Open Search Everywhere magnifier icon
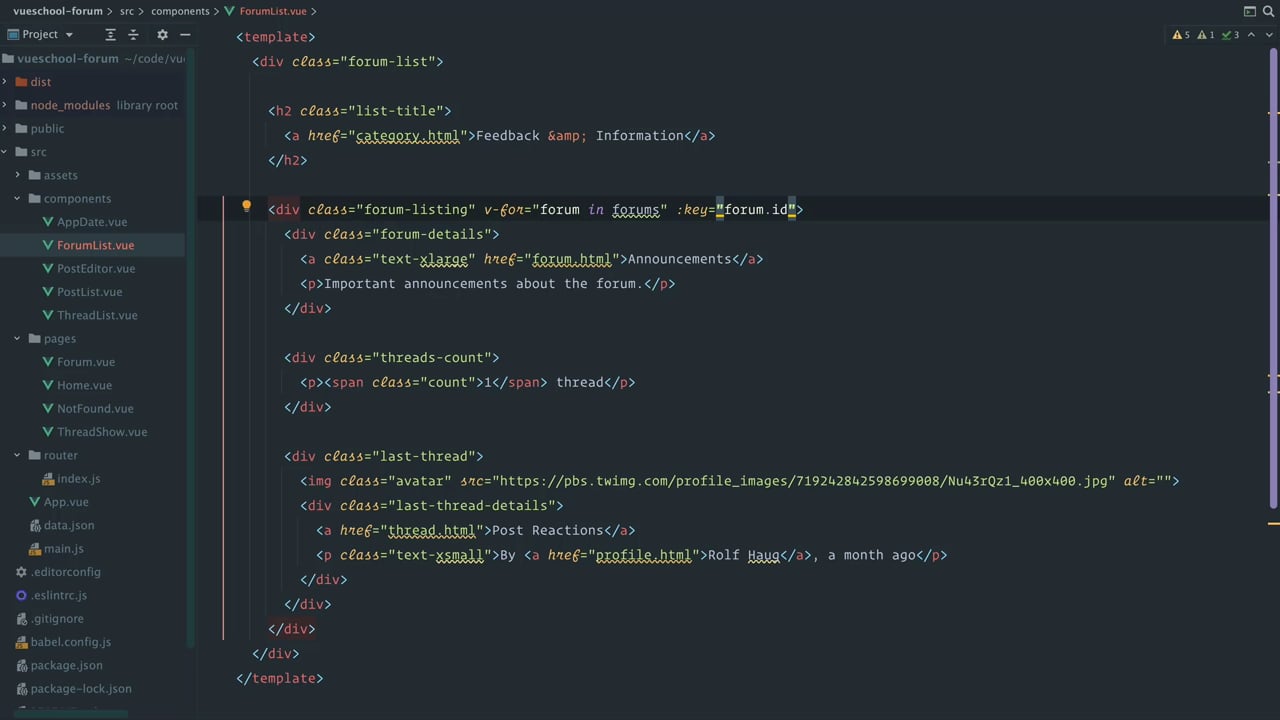Viewport: 1280px width, 720px height. [x=1269, y=11]
